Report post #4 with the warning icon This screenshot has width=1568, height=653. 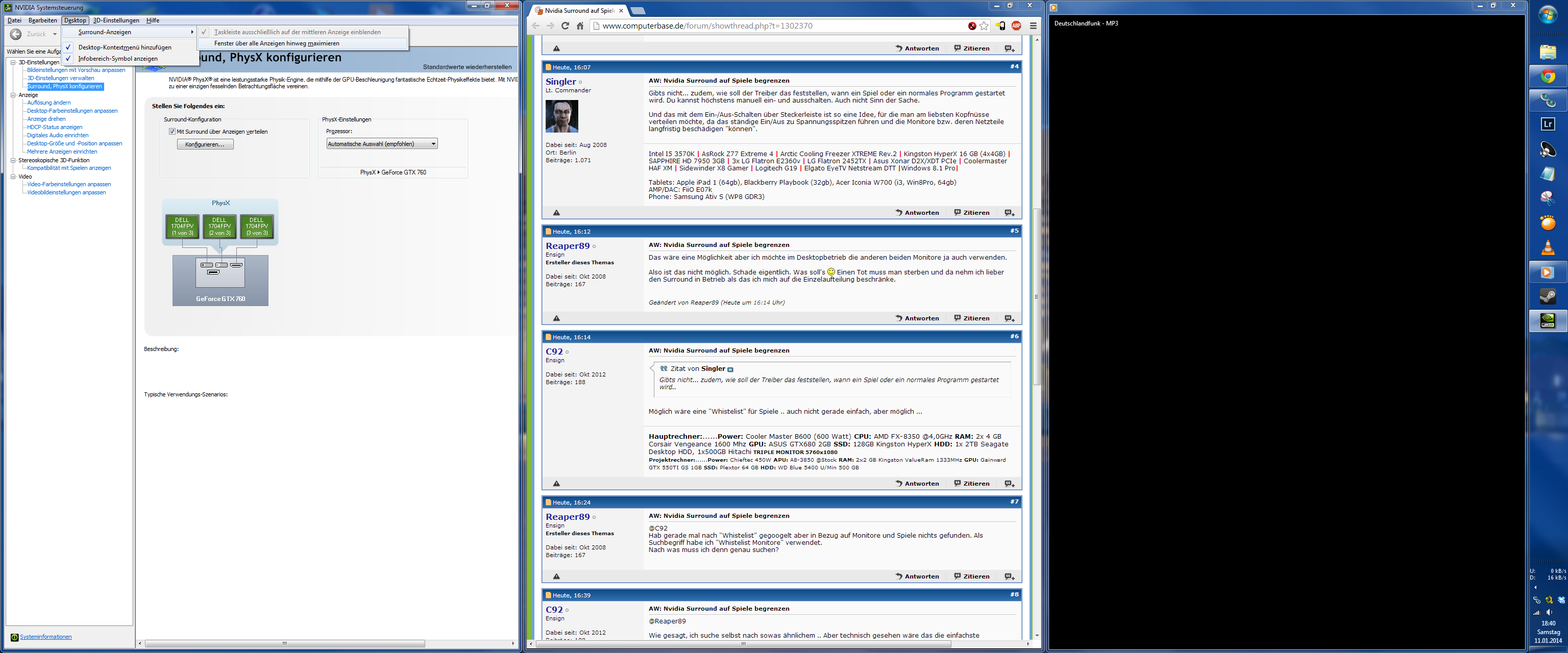[556, 212]
